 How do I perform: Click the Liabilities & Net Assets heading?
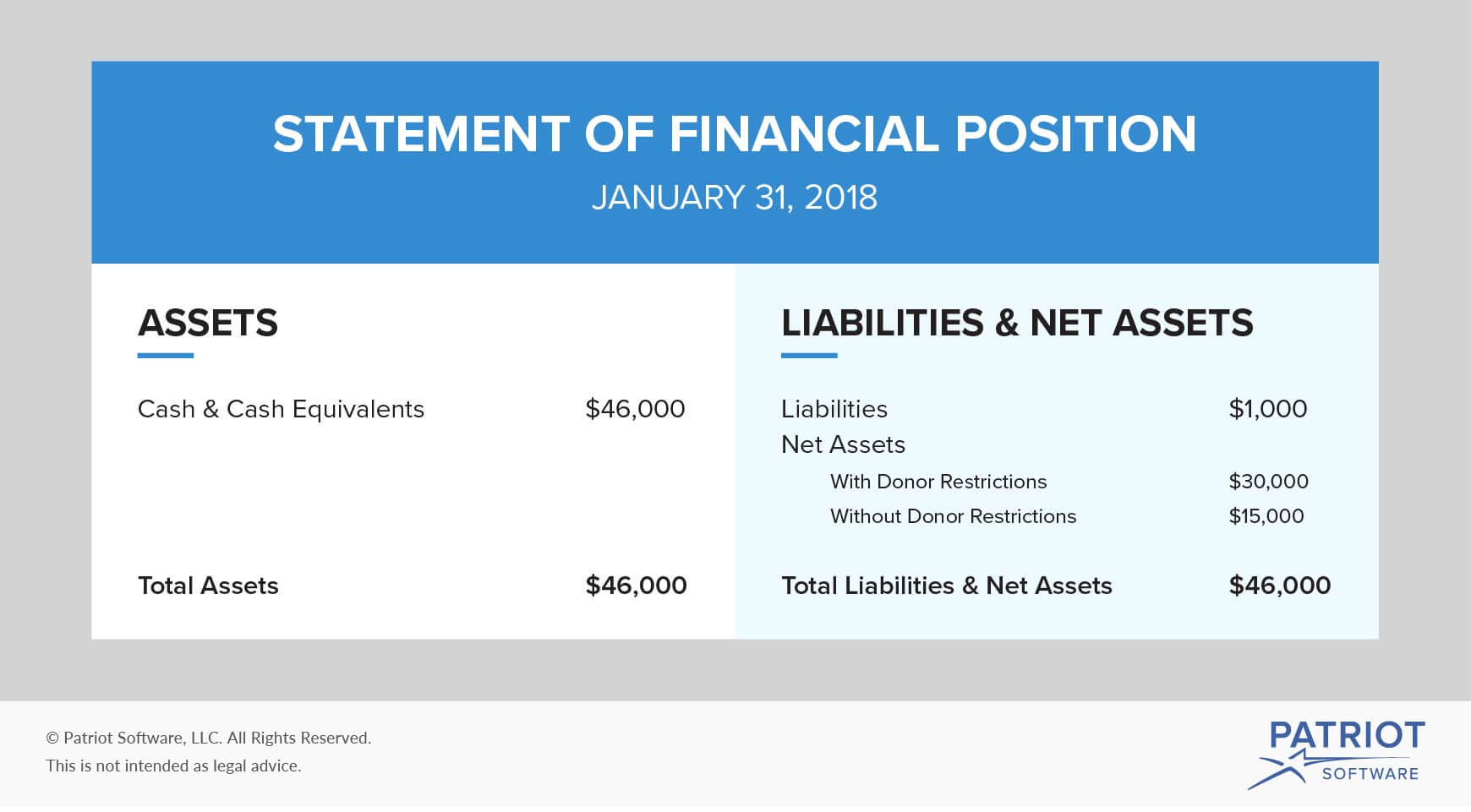click(x=1017, y=323)
